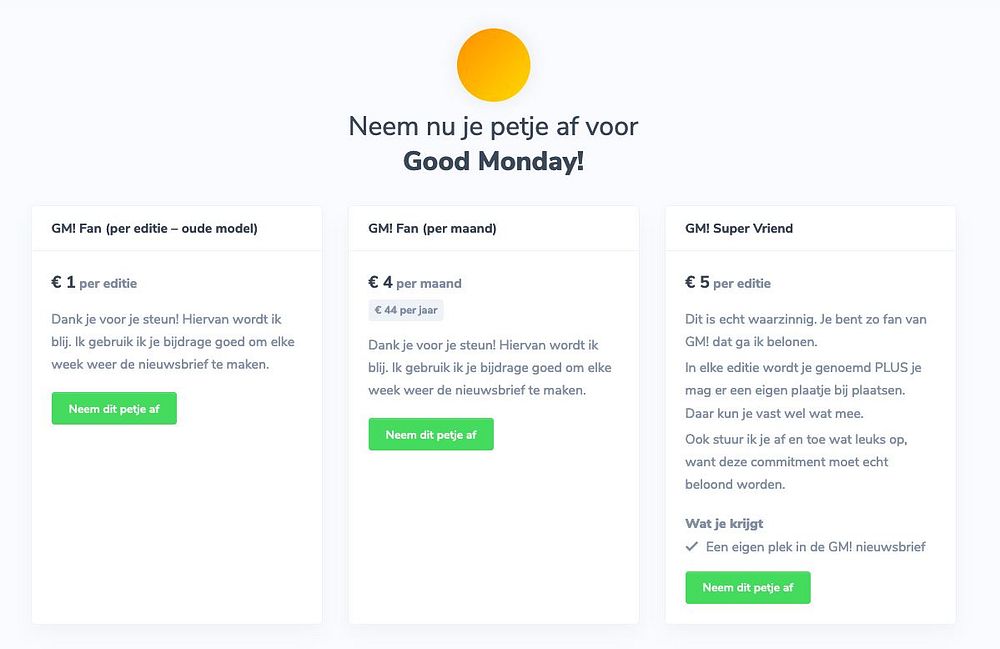1000x649 pixels.
Task: Click the '€ 44 per jaar' badge
Action: (x=405, y=310)
